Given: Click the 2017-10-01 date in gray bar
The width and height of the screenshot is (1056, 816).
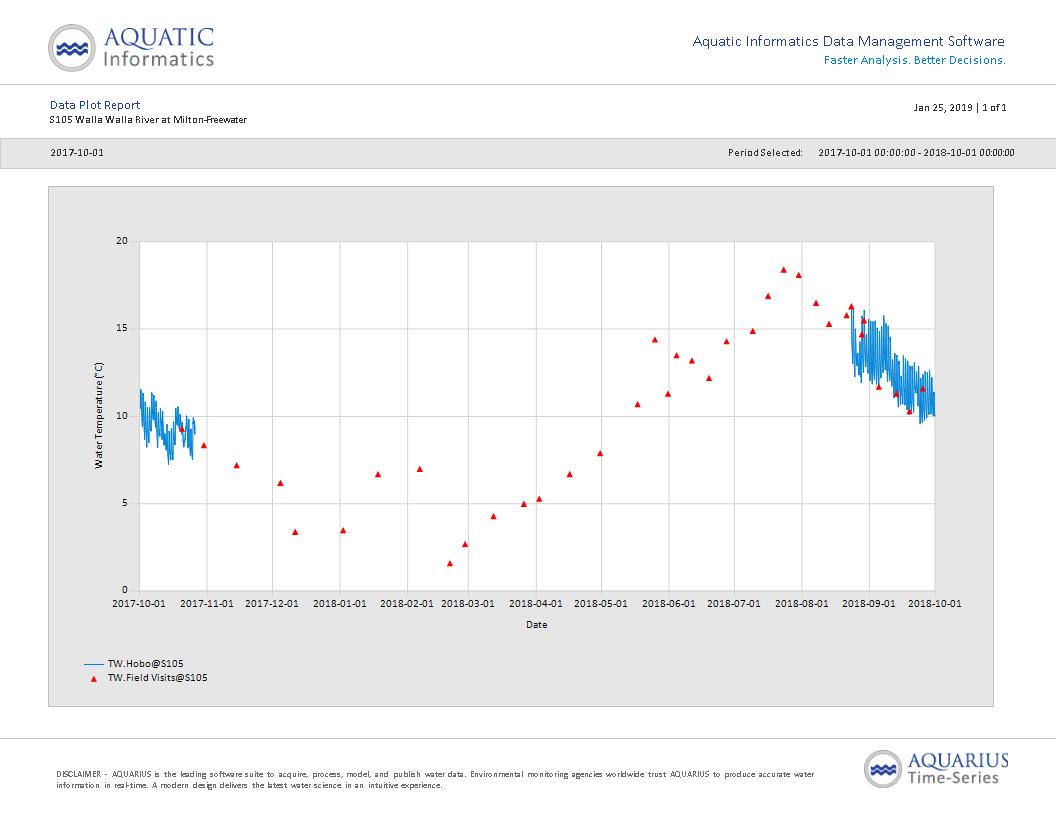Looking at the screenshot, I should click(x=77, y=153).
